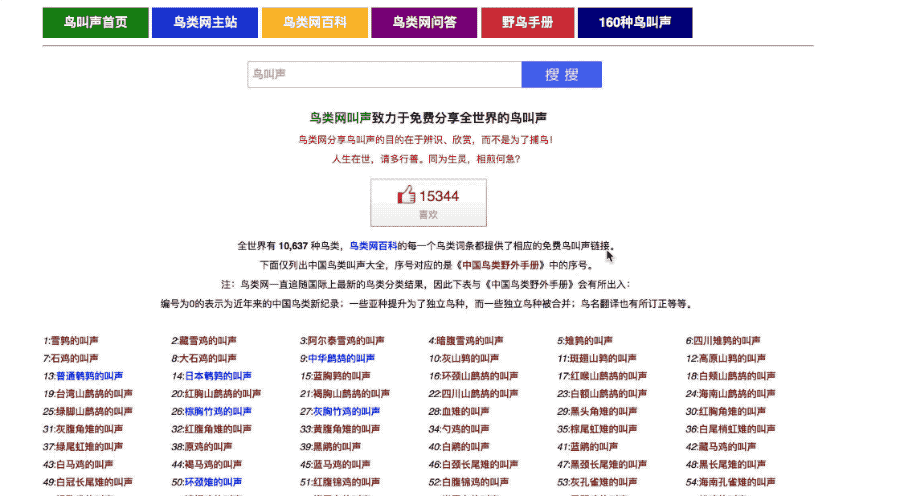The height and width of the screenshot is (496, 900).
Task: Open 38:原鸡的叫声 link
Action: coord(201,447)
